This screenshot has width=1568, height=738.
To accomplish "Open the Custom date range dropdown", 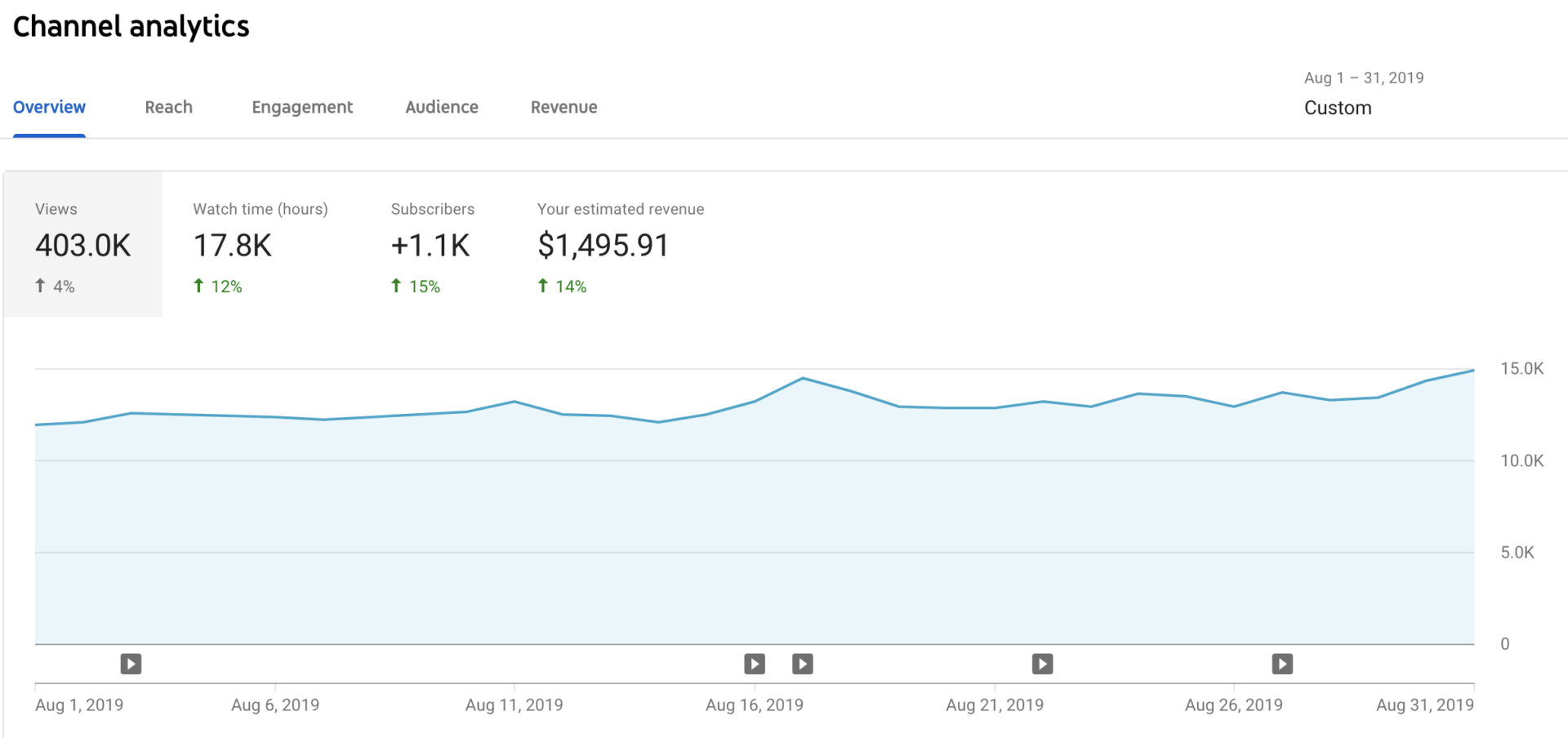I will pos(1338,108).
